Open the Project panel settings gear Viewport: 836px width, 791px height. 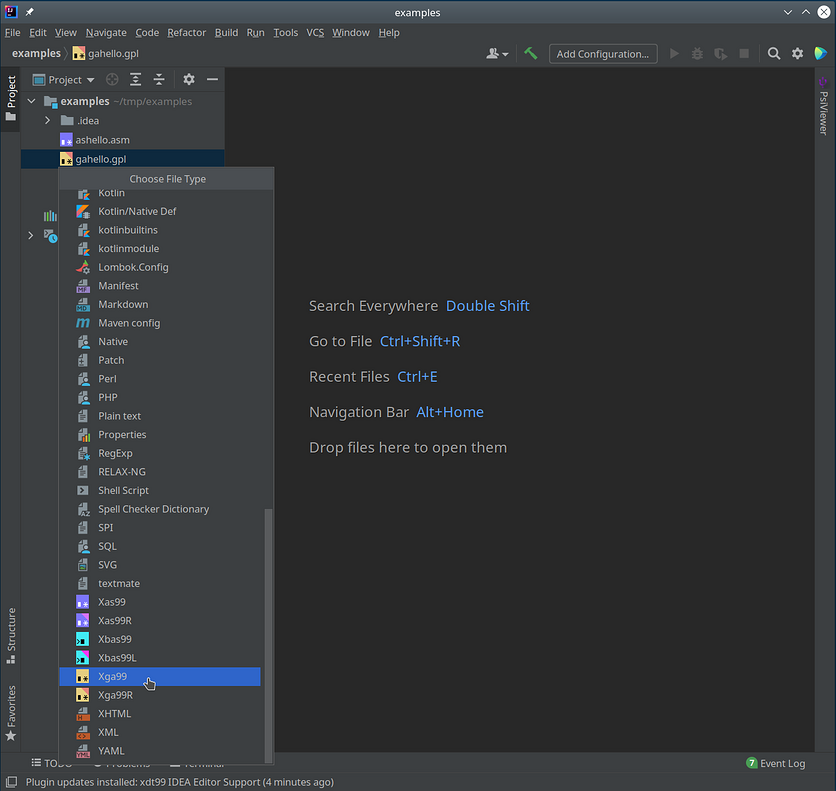point(188,79)
